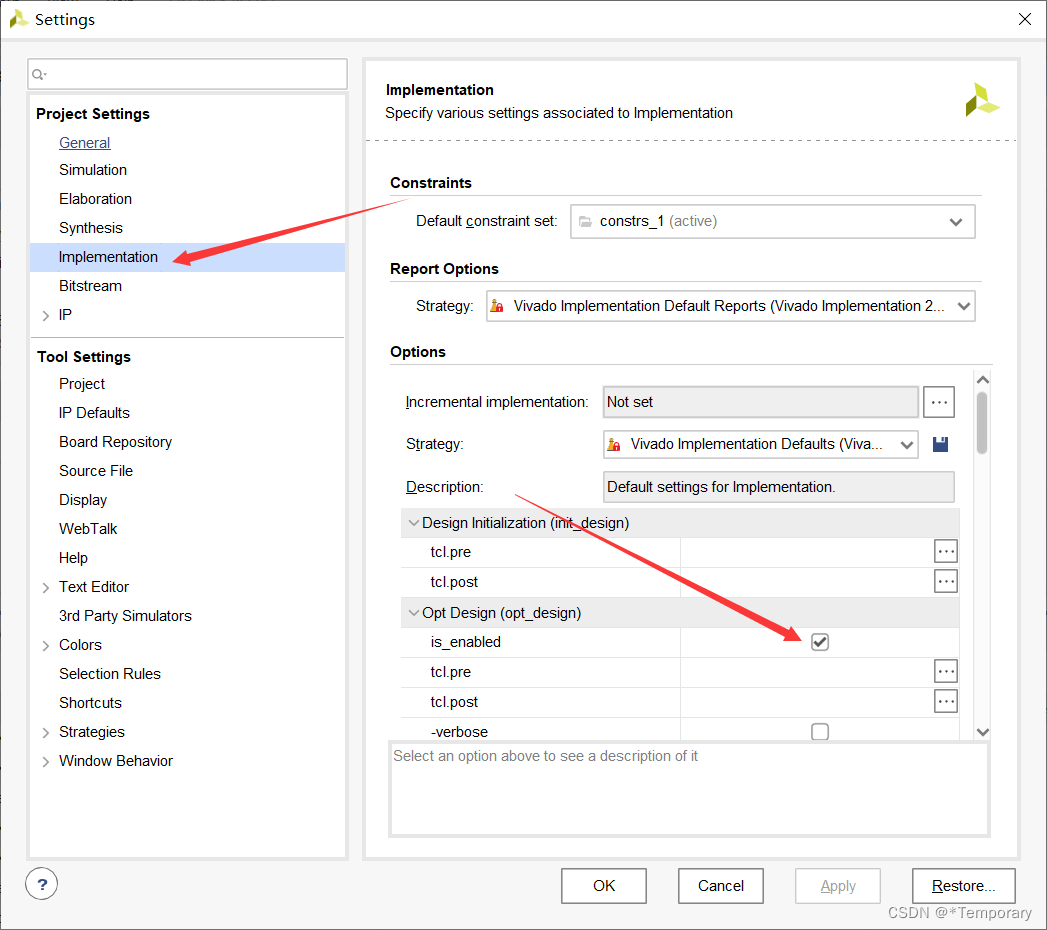Click the Restore button

[963, 886]
